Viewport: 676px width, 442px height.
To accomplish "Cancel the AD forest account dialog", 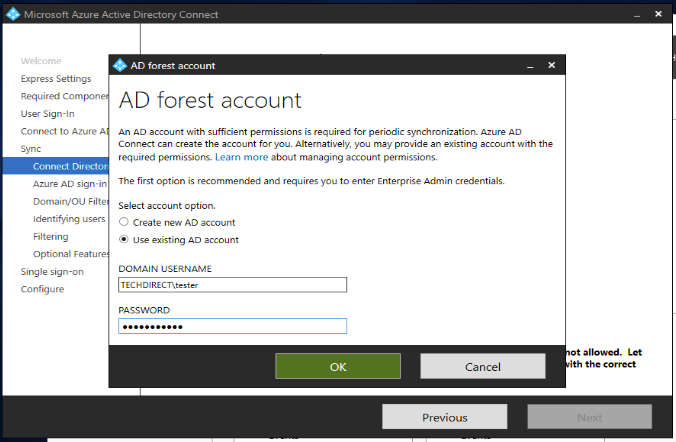I will click(483, 367).
